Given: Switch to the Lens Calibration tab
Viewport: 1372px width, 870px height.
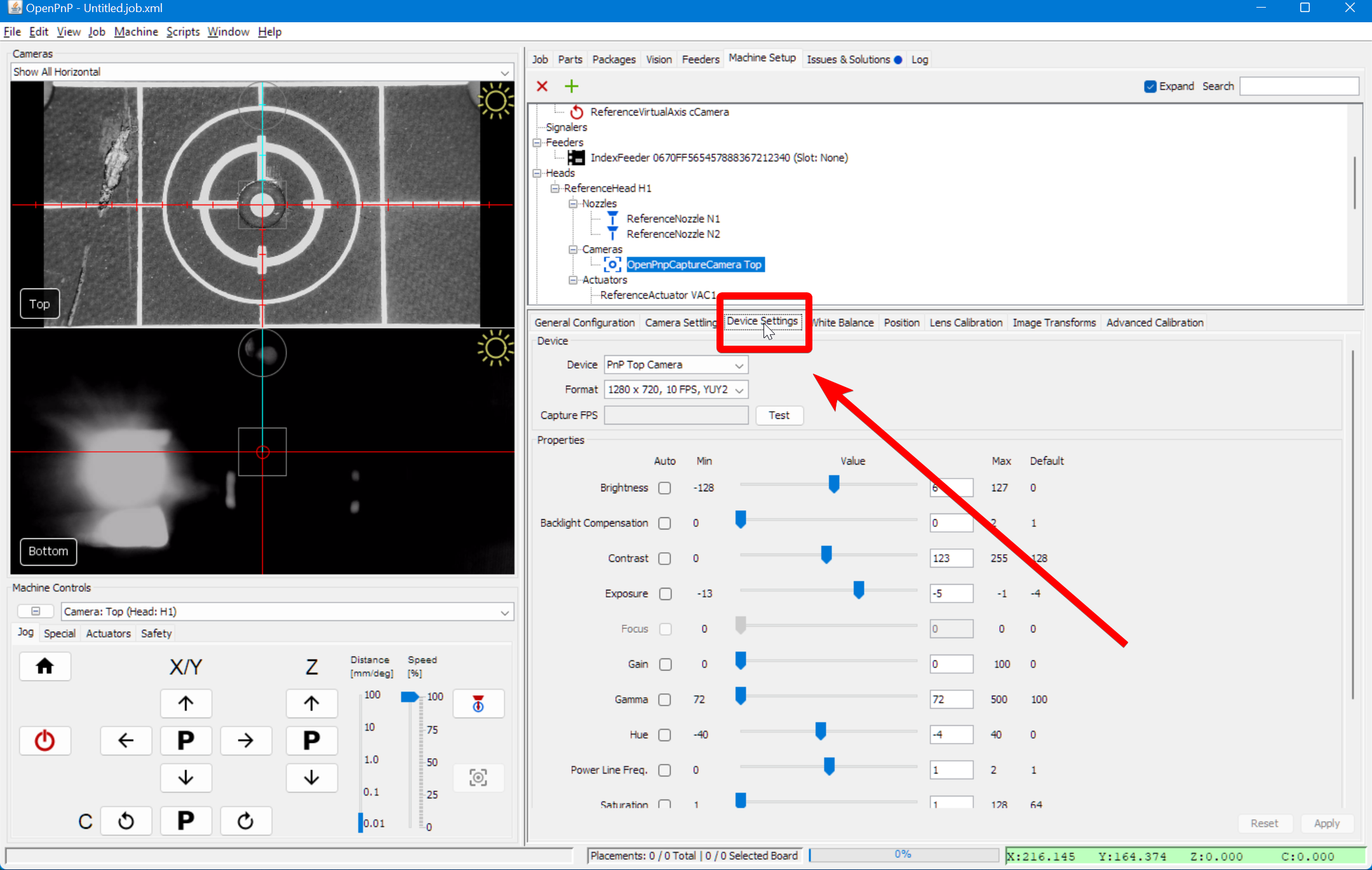Looking at the screenshot, I should coord(965,322).
